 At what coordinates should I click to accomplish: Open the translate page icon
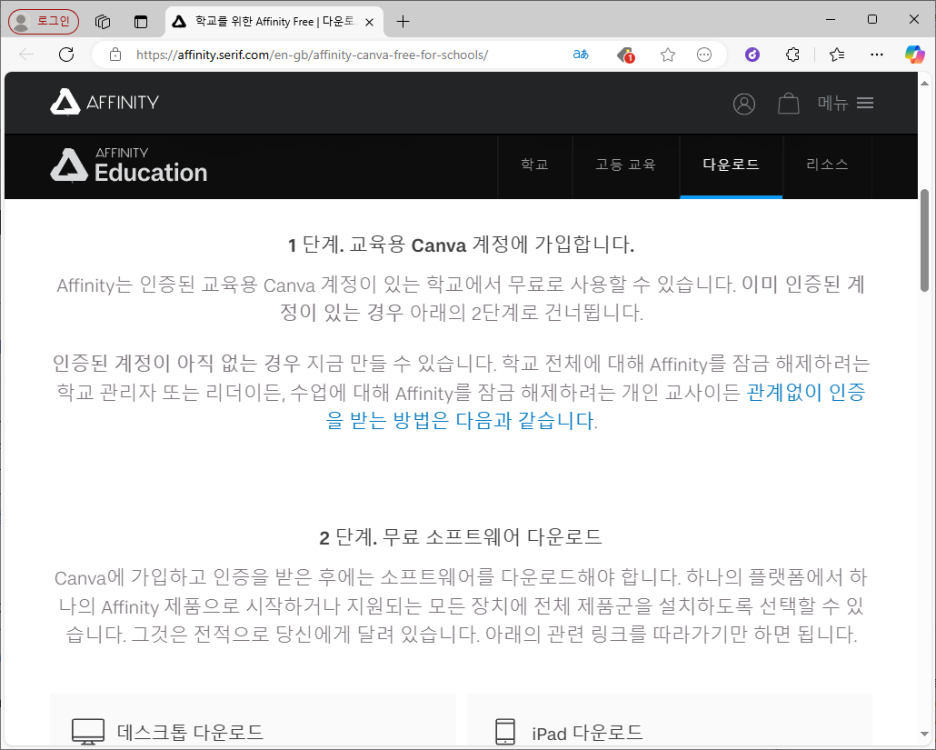pos(581,55)
